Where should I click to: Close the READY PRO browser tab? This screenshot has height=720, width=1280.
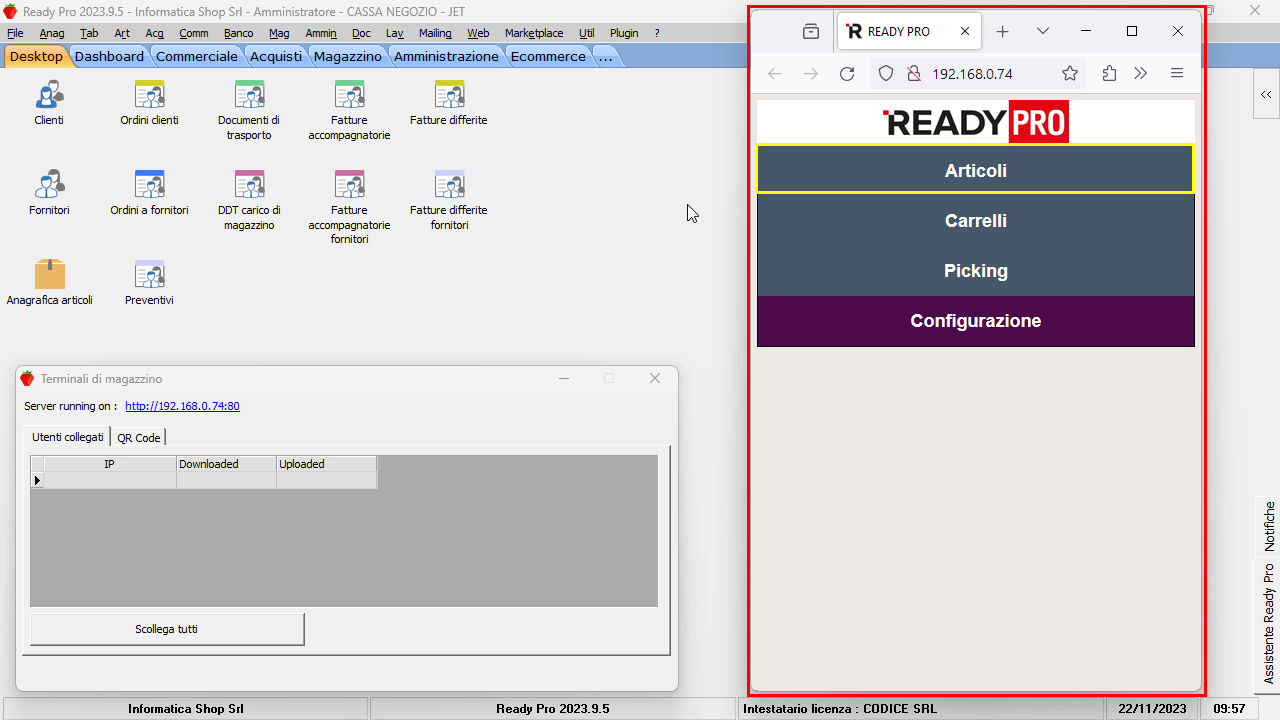(x=965, y=31)
